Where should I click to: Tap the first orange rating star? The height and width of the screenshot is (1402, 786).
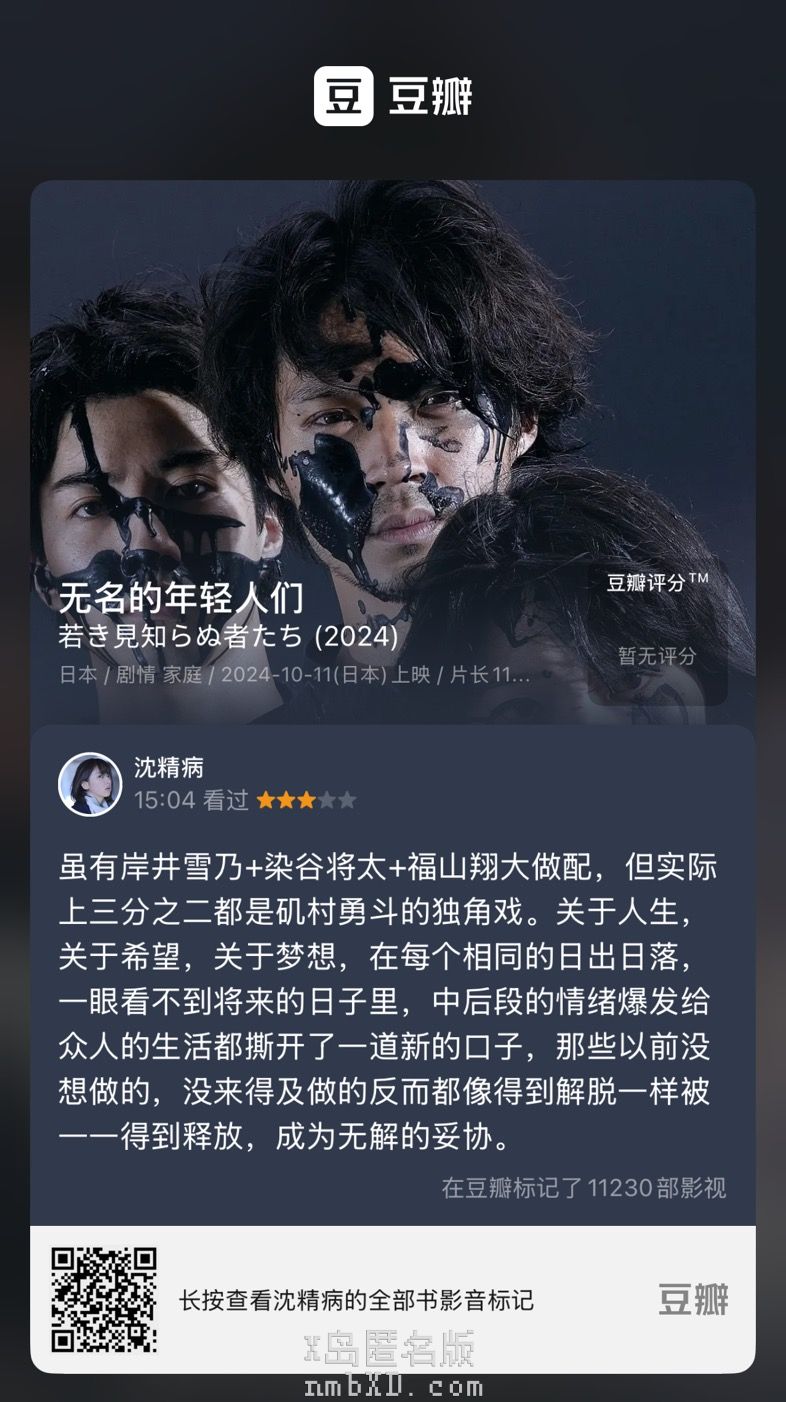[x=266, y=800]
